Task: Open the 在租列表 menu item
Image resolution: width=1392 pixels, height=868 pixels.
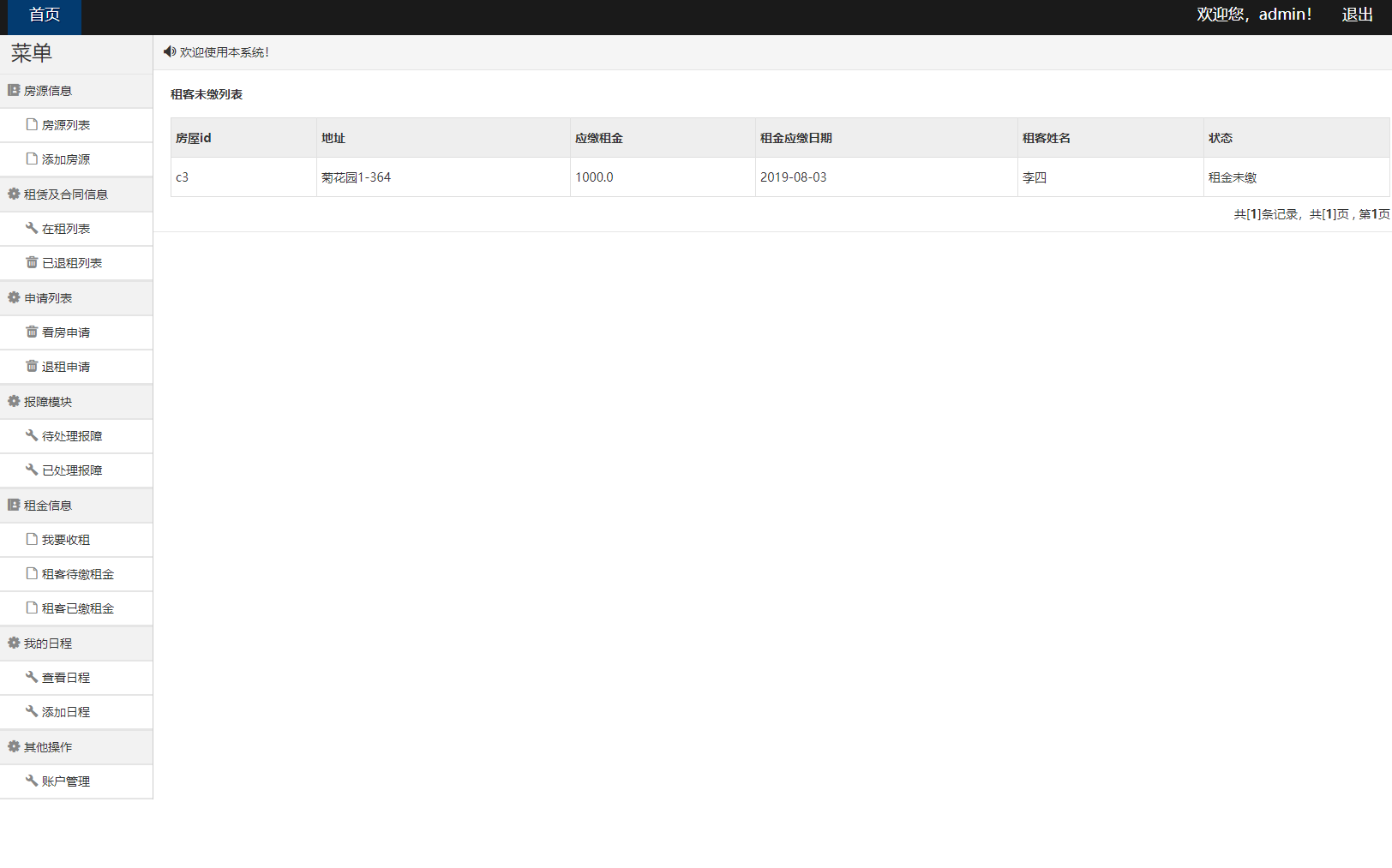Action: pos(76,229)
